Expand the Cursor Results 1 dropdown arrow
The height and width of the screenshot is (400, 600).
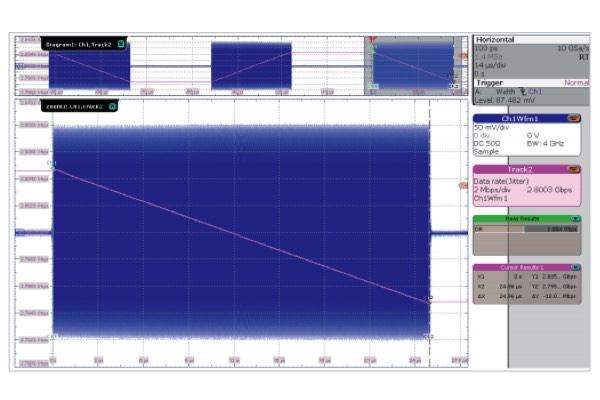pyautogui.click(x=575, y=267)
